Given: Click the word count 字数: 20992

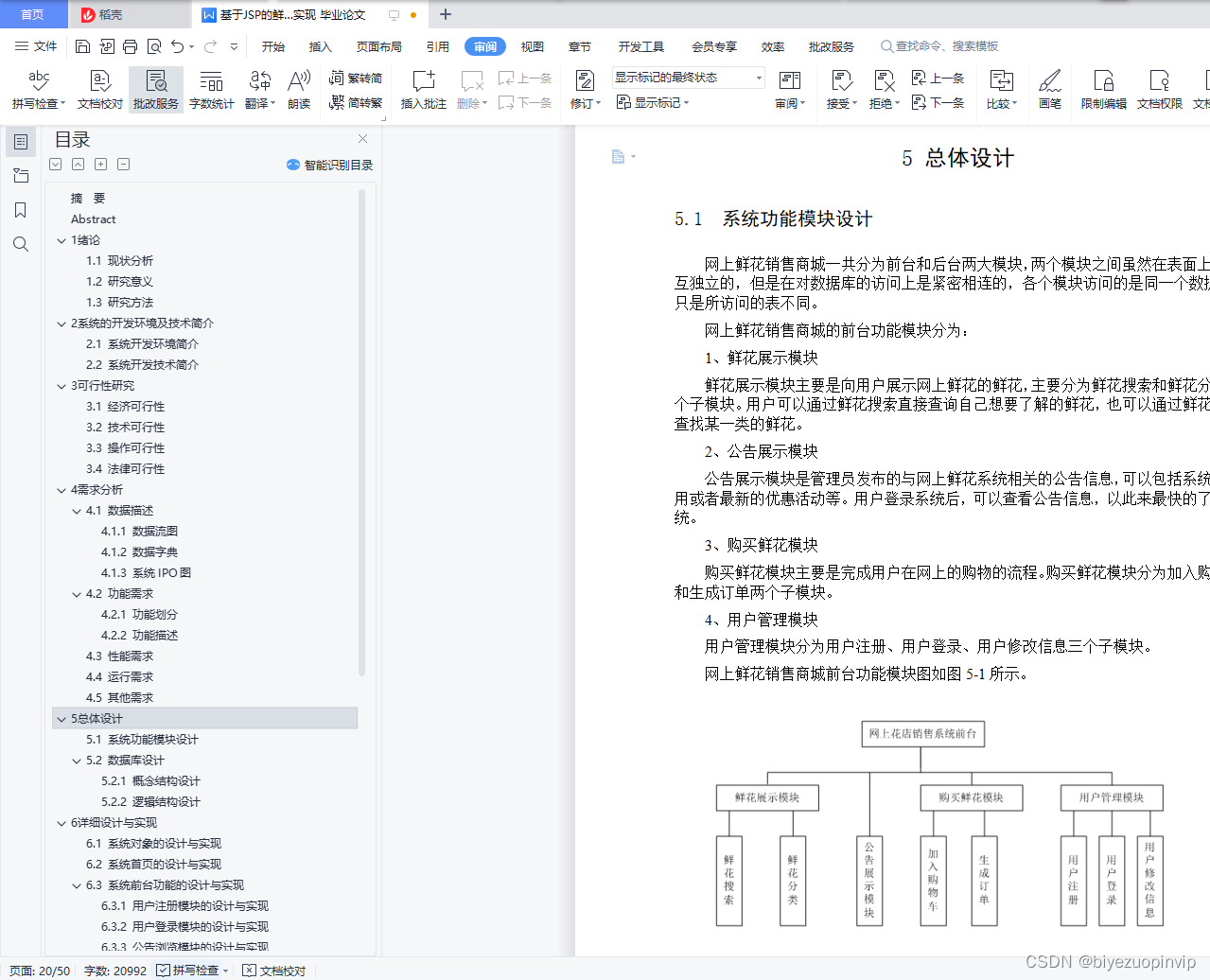Looking at the screenshot, I should (x=115, y=971).
